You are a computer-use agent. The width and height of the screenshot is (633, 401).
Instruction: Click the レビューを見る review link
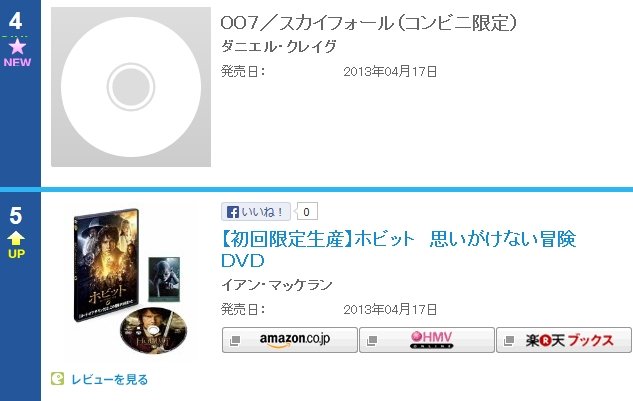109,379
